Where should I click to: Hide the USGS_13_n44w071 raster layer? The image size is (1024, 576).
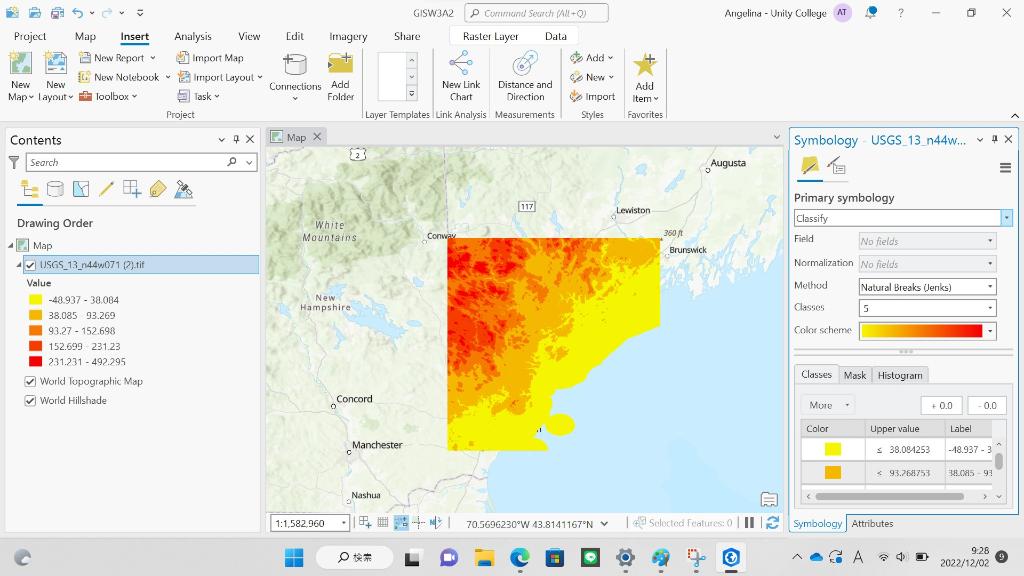[31, 265]
